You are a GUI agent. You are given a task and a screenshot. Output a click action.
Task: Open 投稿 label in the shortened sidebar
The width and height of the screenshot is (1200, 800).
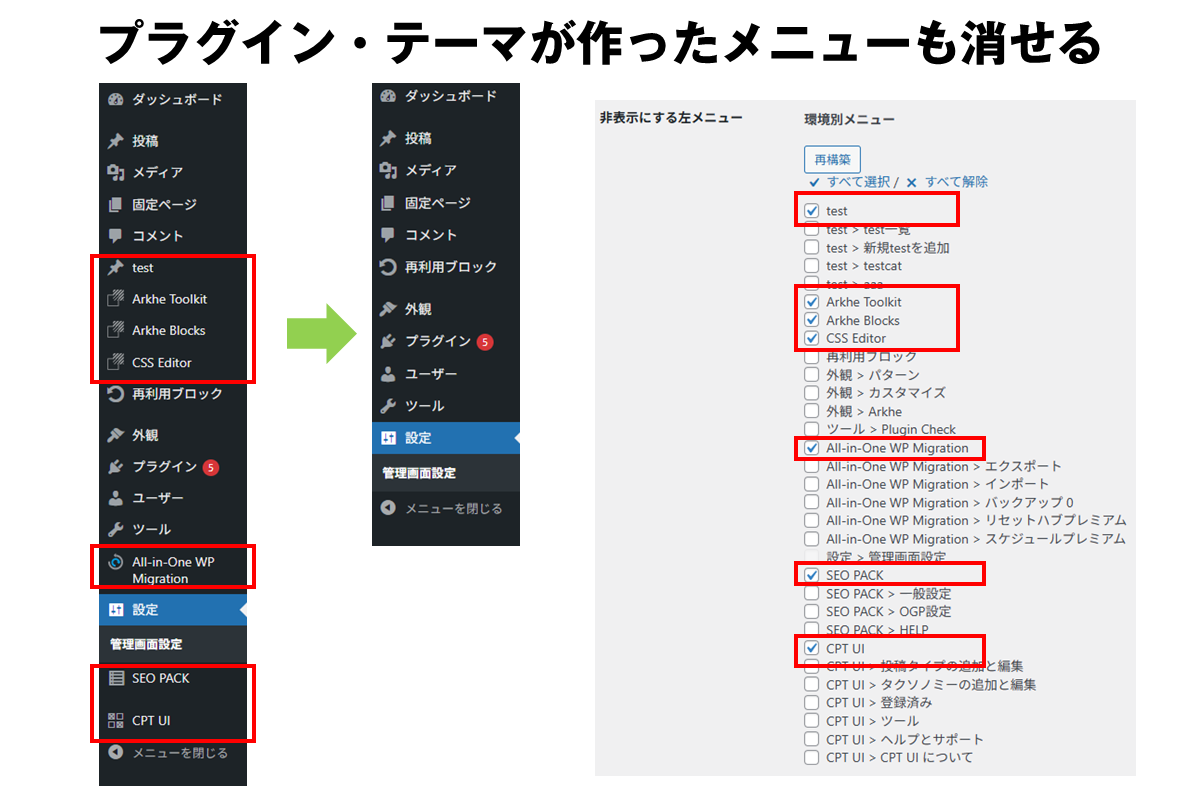(418, 139)
